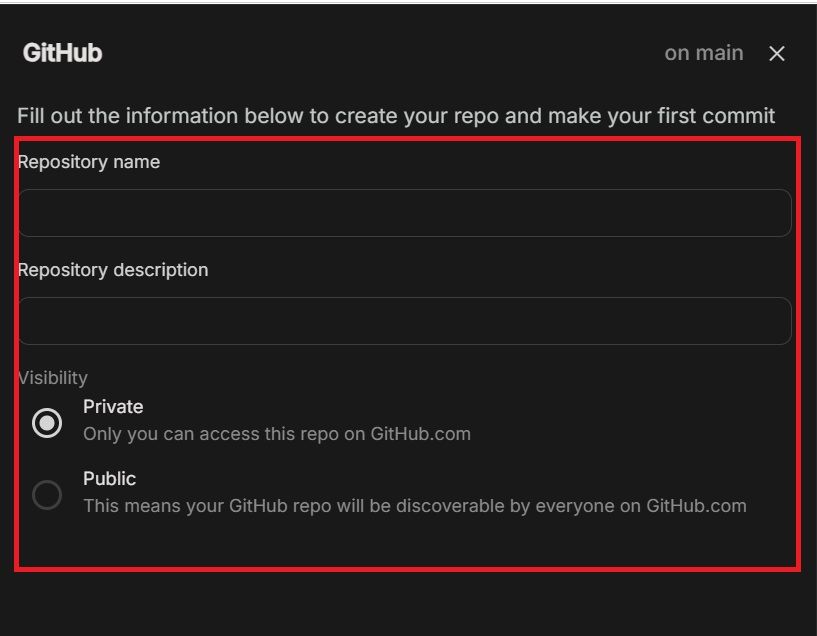This screenshot has width=817, height=636.
Task: Click the 'Repository name' field label
Action: point(89,162)
